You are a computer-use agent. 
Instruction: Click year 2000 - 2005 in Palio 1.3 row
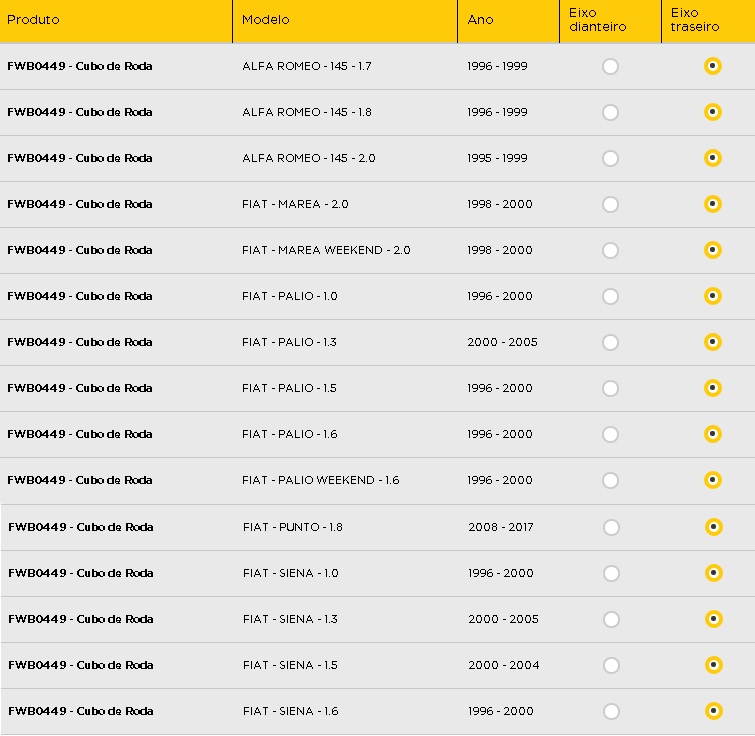pos(502,342)
